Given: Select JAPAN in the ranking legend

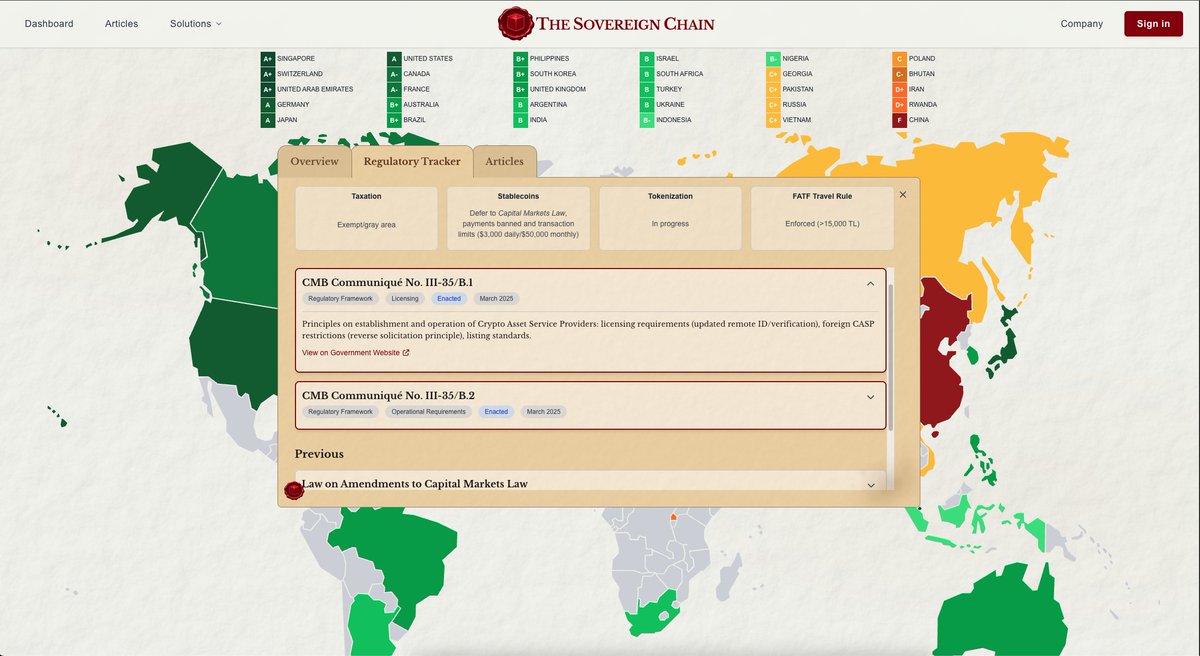Looking at the screenshot, I should [x=288, y=120].
